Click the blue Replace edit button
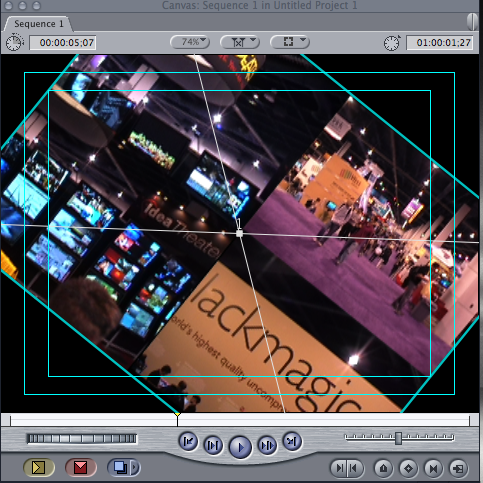 119,468
